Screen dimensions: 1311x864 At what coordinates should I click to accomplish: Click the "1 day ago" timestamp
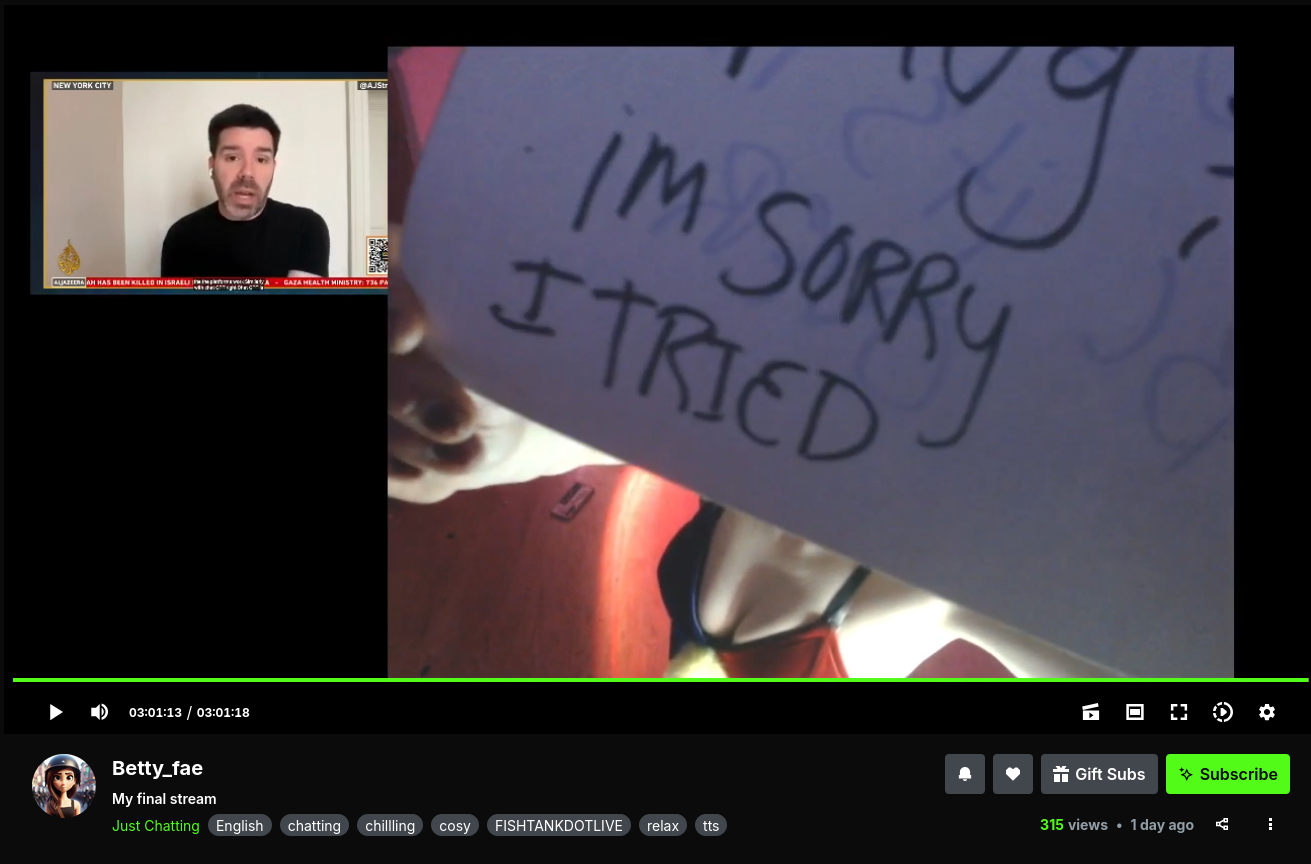1162,825
